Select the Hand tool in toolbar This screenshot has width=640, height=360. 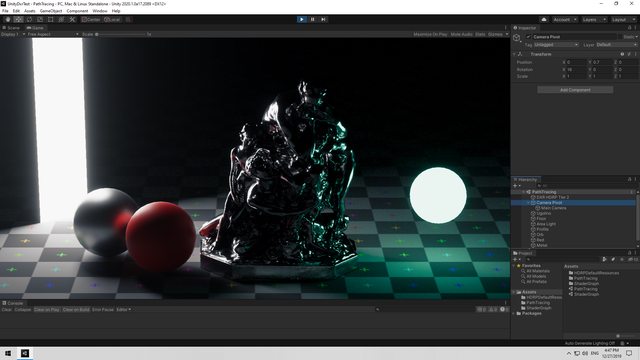point(8,20)
